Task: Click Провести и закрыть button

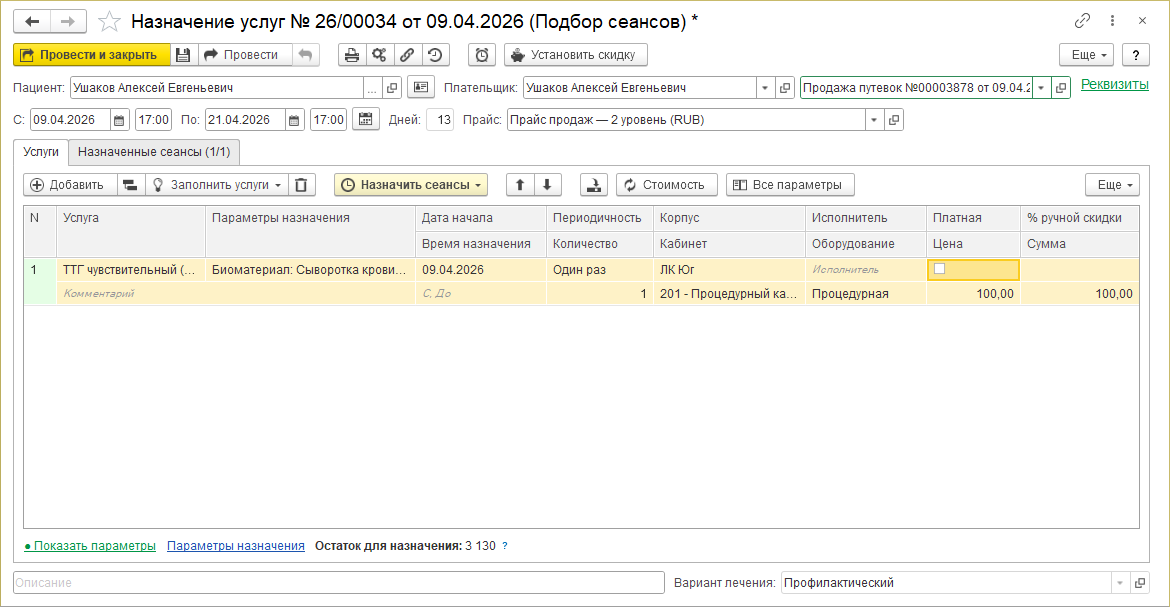Action: point(92,55)
